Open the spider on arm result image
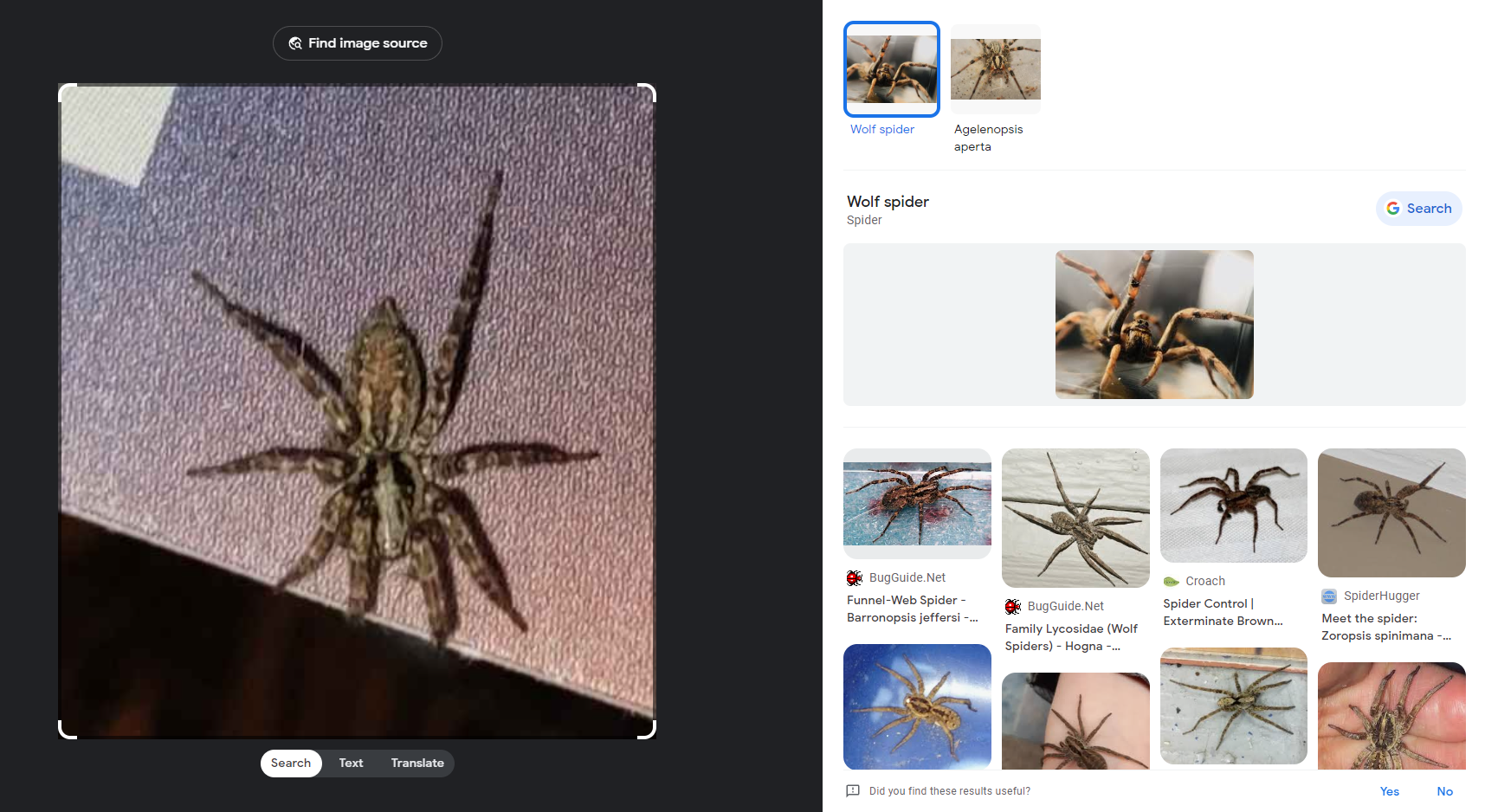The width and height of the screenshot is (1485, 812). pyautogui.click(x=1075, y=721)
